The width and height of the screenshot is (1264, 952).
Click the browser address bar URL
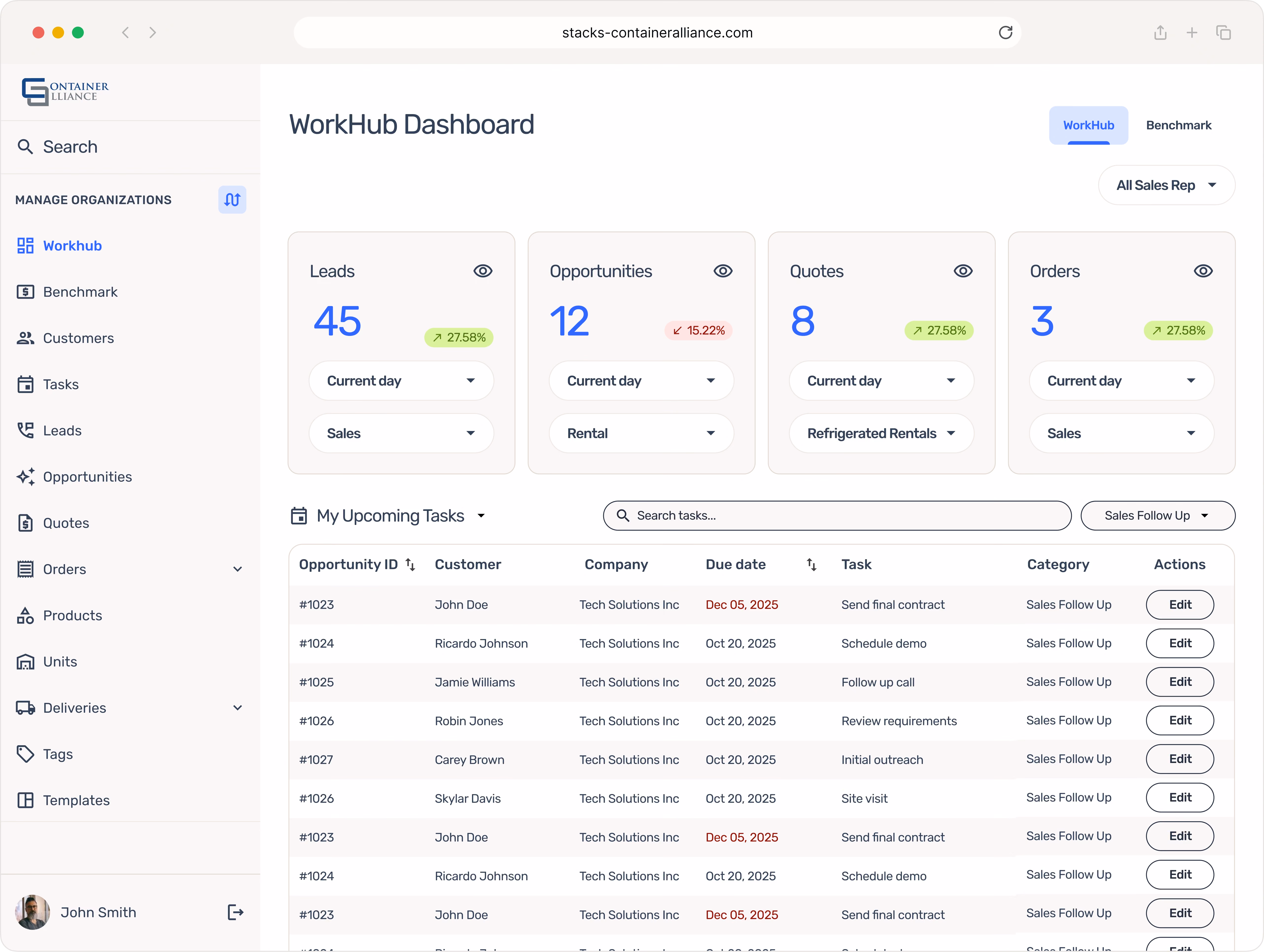pos(657,33)
